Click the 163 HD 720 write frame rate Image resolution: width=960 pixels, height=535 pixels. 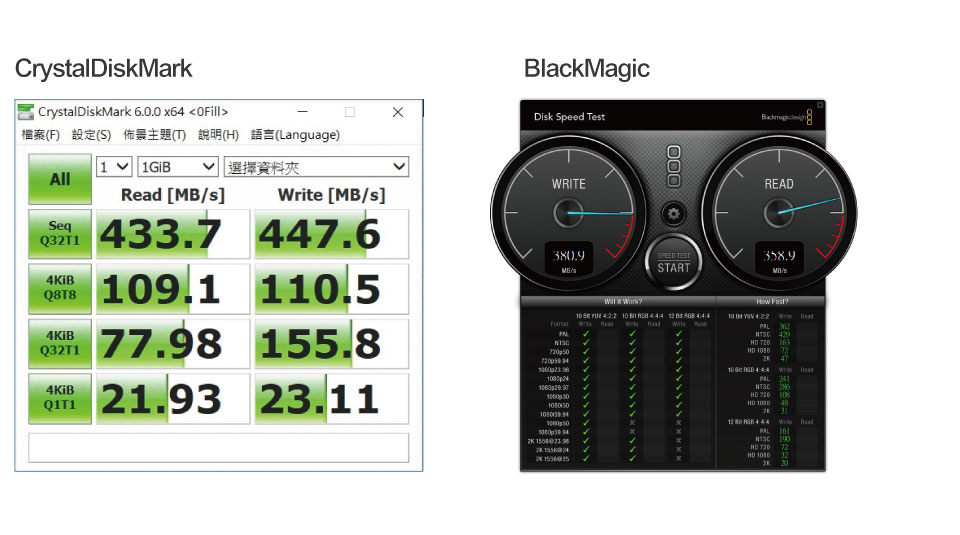point(784,343)
